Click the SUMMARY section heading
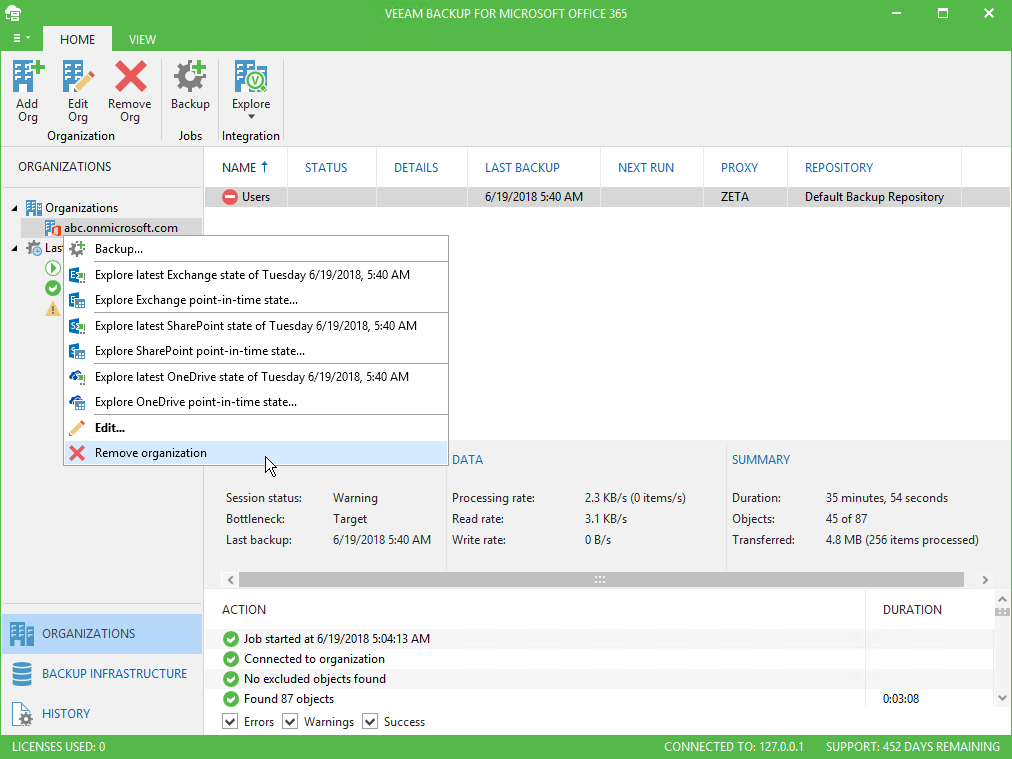 [761, 460]
